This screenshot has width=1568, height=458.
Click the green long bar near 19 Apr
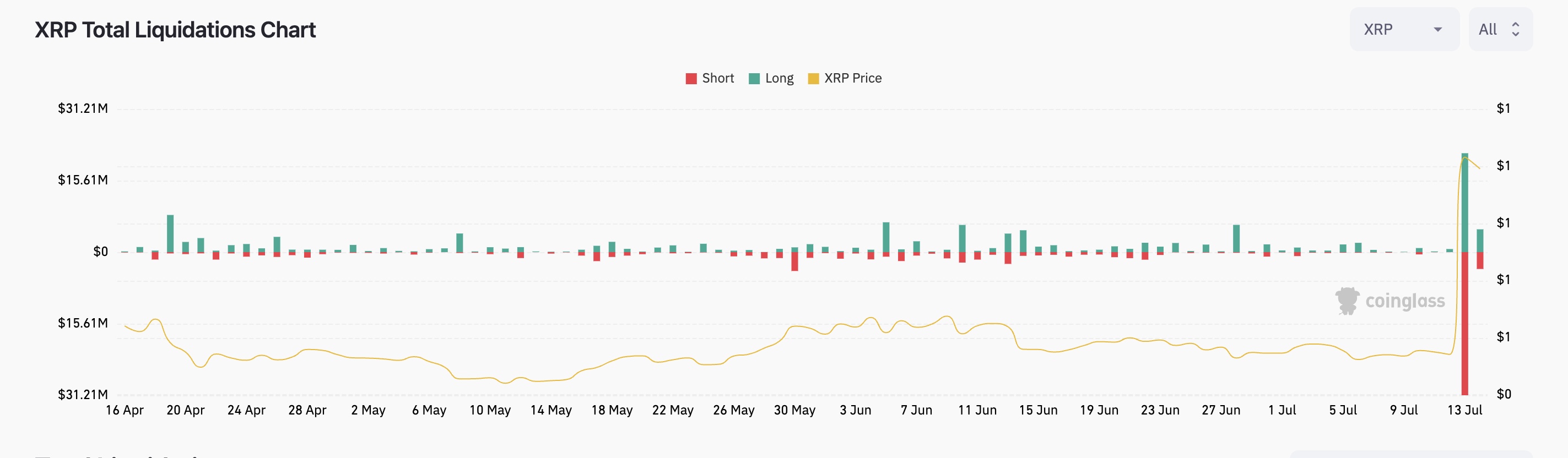click(170, 233)
